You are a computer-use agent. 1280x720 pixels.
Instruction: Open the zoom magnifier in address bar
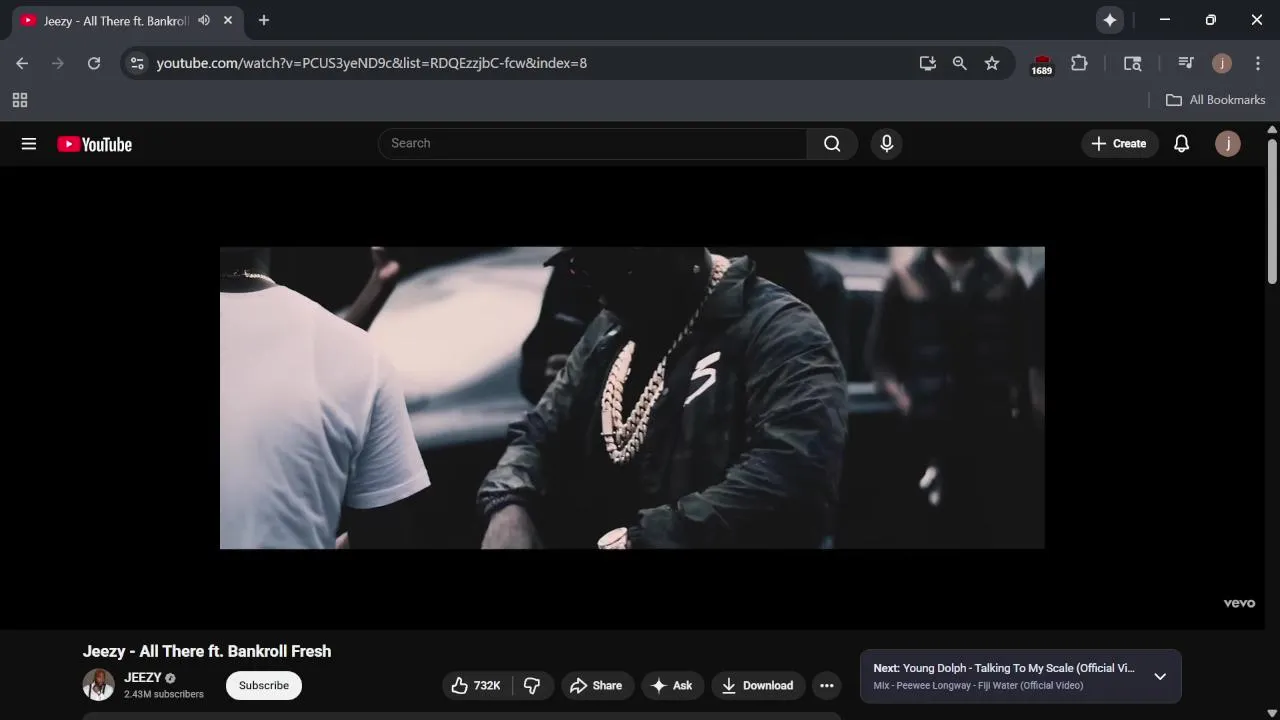tap(960, 63)
